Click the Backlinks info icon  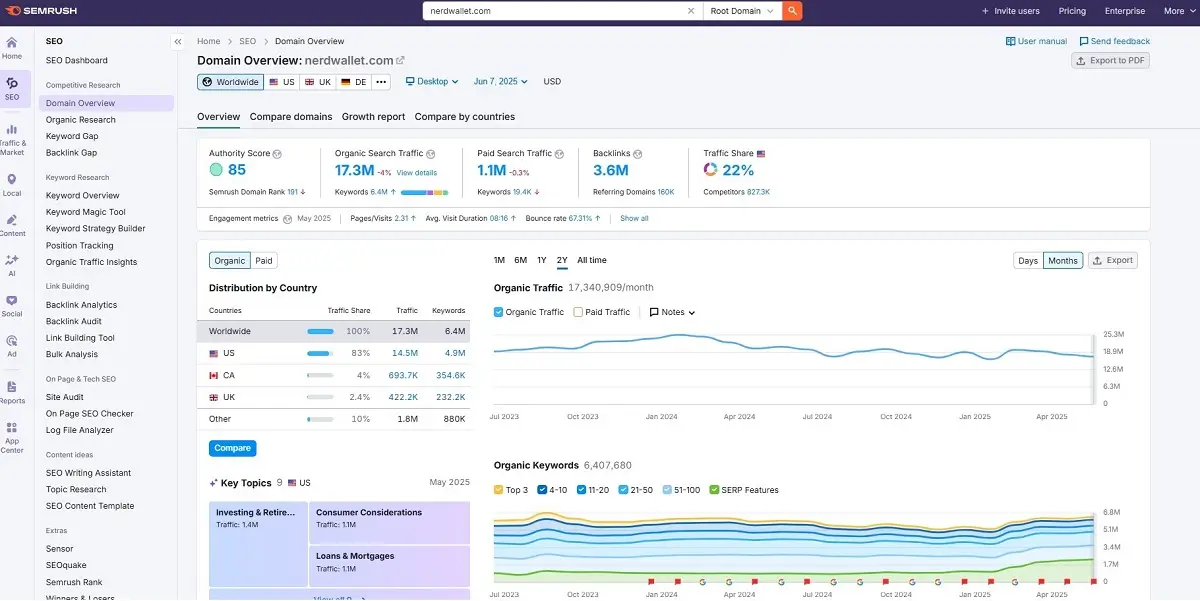(x=637, y=154)
